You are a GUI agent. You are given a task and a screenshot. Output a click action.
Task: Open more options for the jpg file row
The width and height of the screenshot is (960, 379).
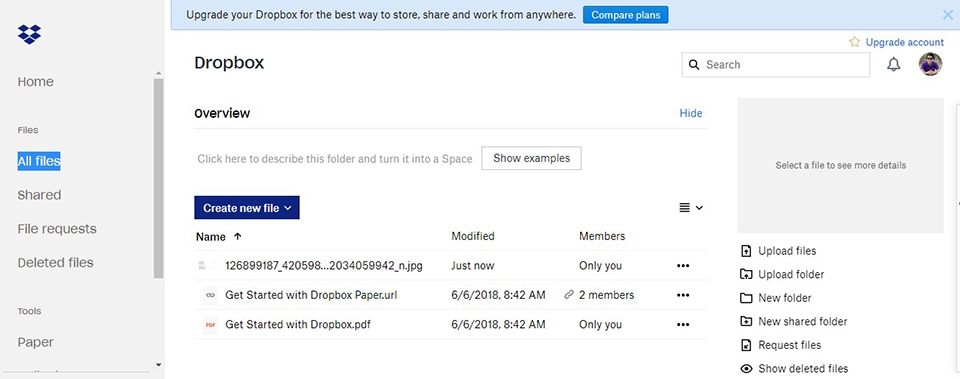click(683, 266)
